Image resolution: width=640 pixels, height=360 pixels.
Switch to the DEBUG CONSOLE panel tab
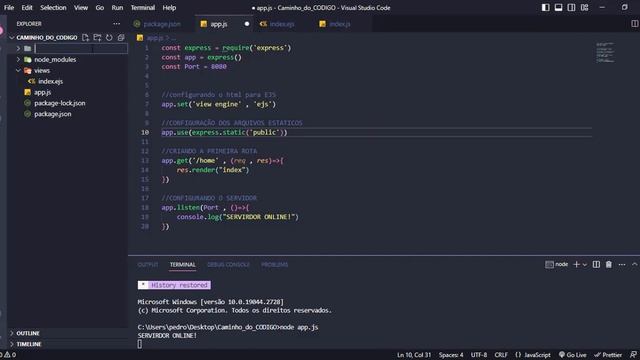coord(228,264)
